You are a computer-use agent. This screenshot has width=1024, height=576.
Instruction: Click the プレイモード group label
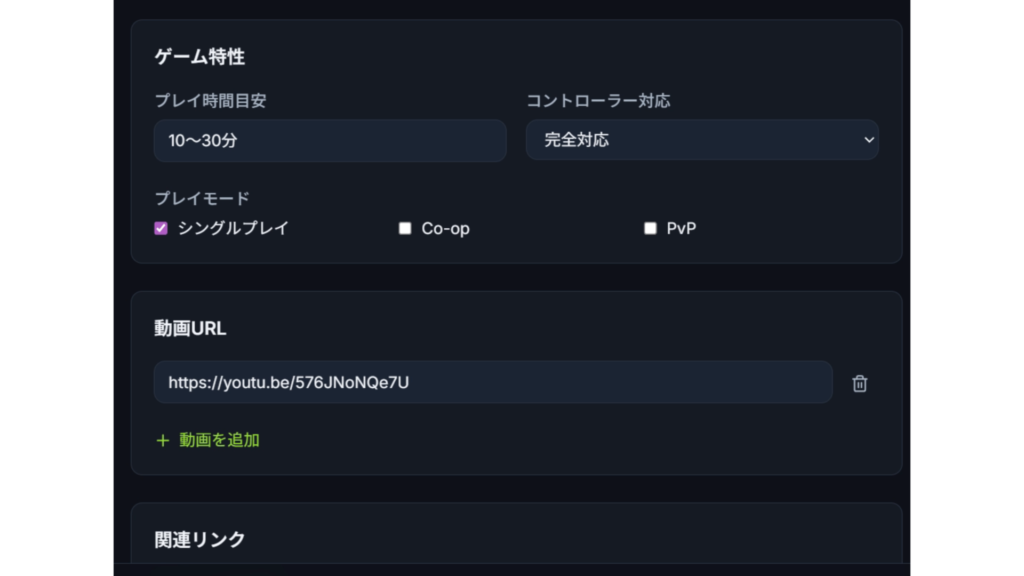pos(202,198)
